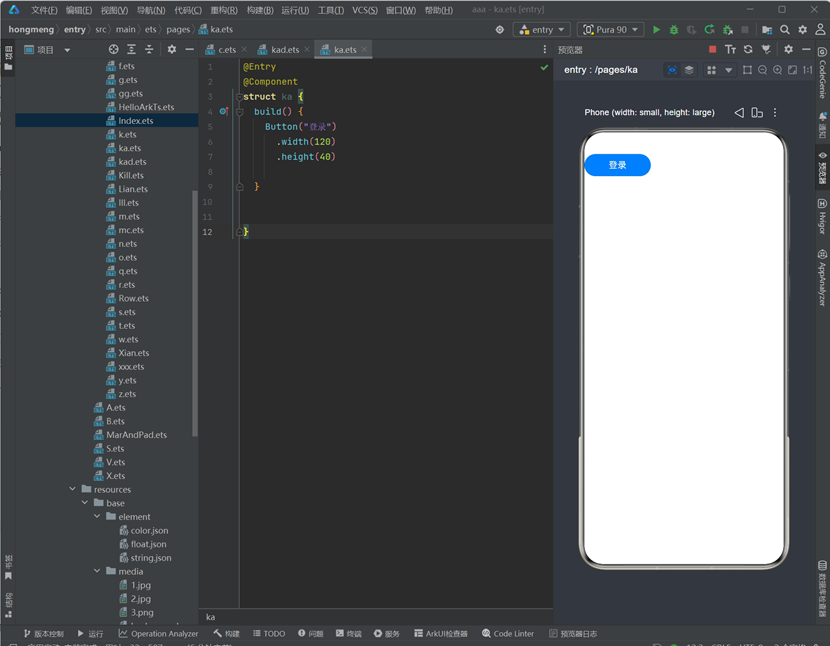830x646 pixels.
Task: Switch to the c.ets editor tab
Action: [x=227, y=49]
